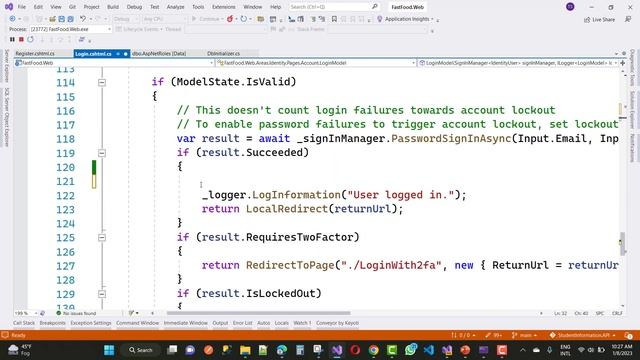Click the Bookmark icon in toolbar

click(x=334, y=19)
